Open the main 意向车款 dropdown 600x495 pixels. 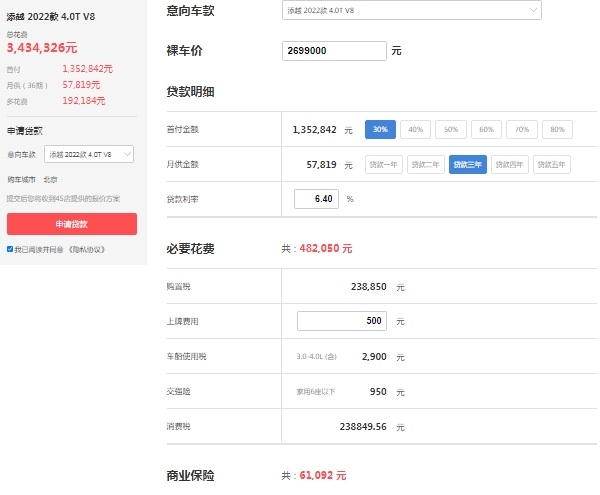click(412, 10)
